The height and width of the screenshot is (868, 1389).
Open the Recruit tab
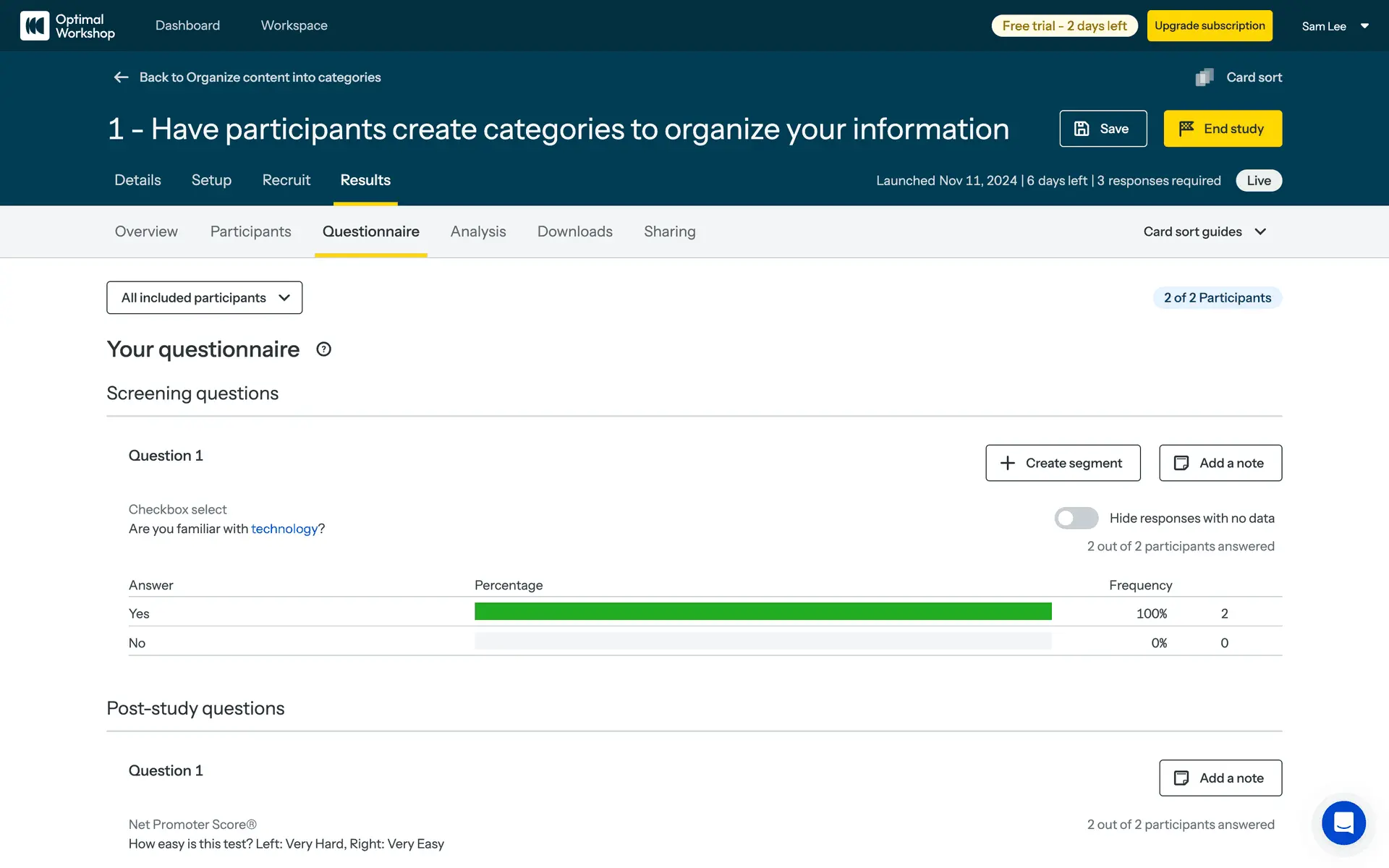pyautogui.click(x=286, y=180)
